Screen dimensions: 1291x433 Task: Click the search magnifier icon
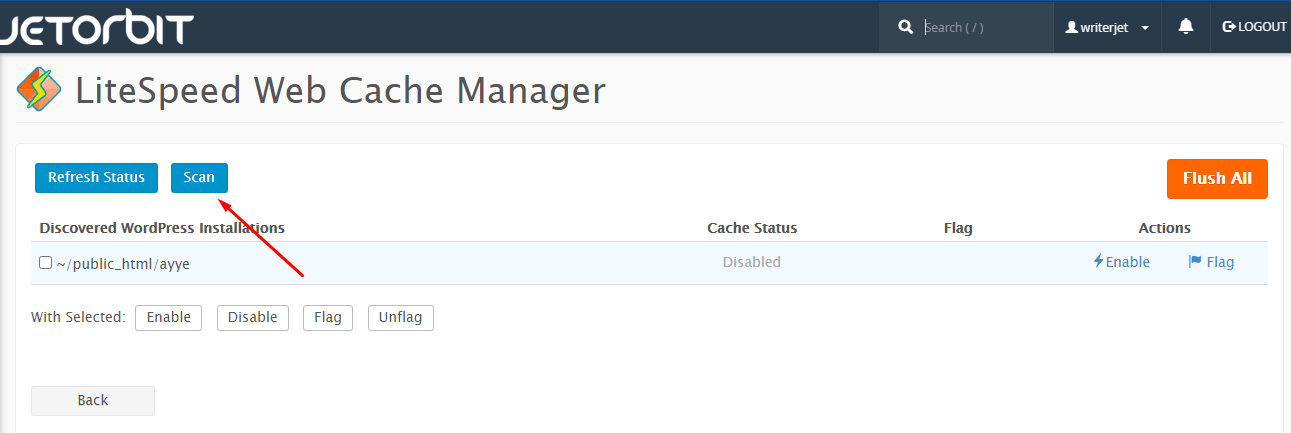tap(906, 27)
